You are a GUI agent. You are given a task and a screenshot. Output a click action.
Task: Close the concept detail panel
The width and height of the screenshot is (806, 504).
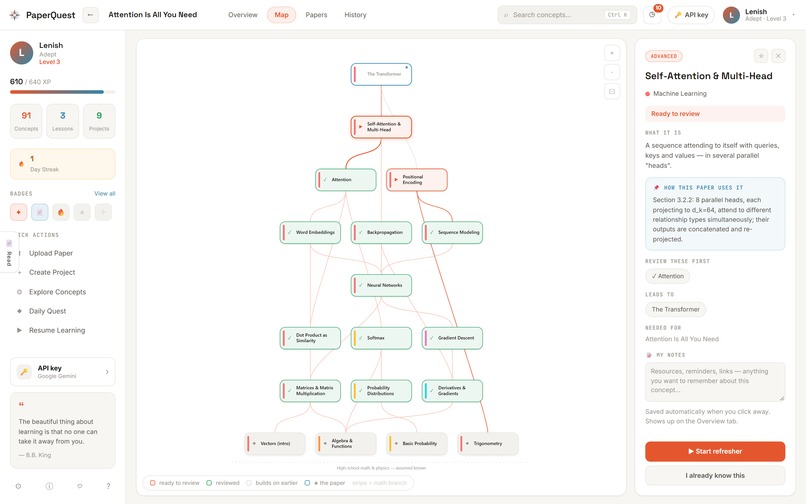coord(778,56)
